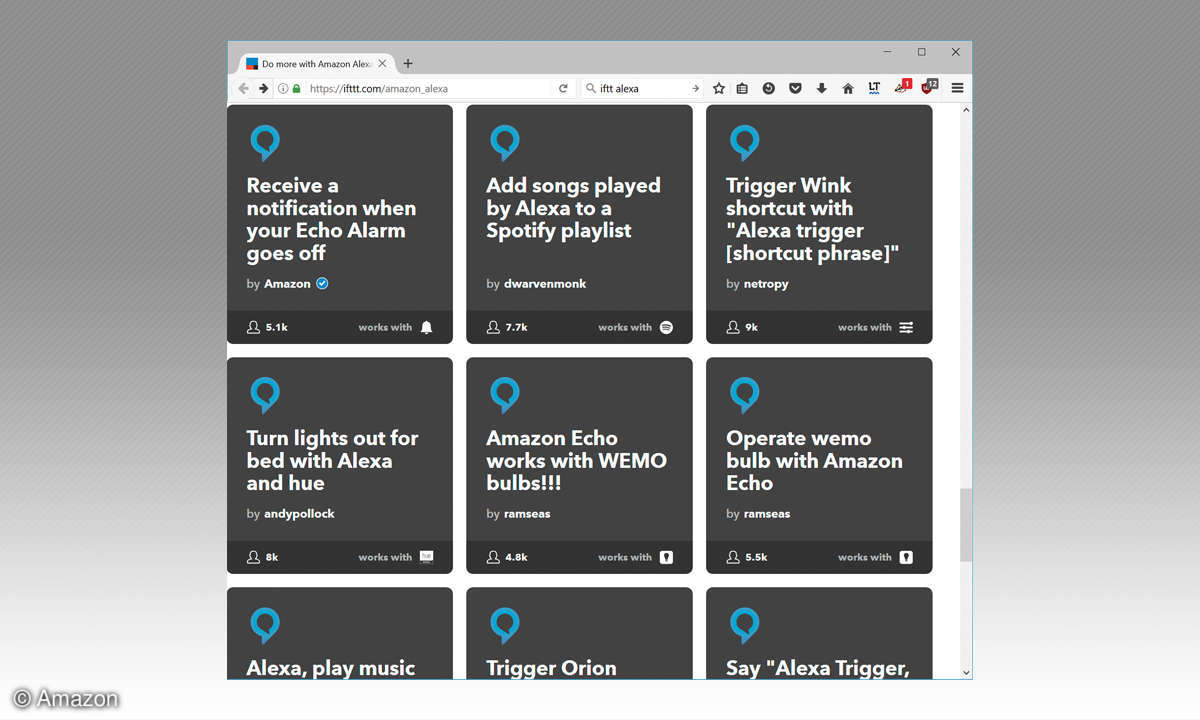Click the ifttt.com/amazon_alexa address field
This screenshot has height=720, width=1200.
click(x=427, y=88)
